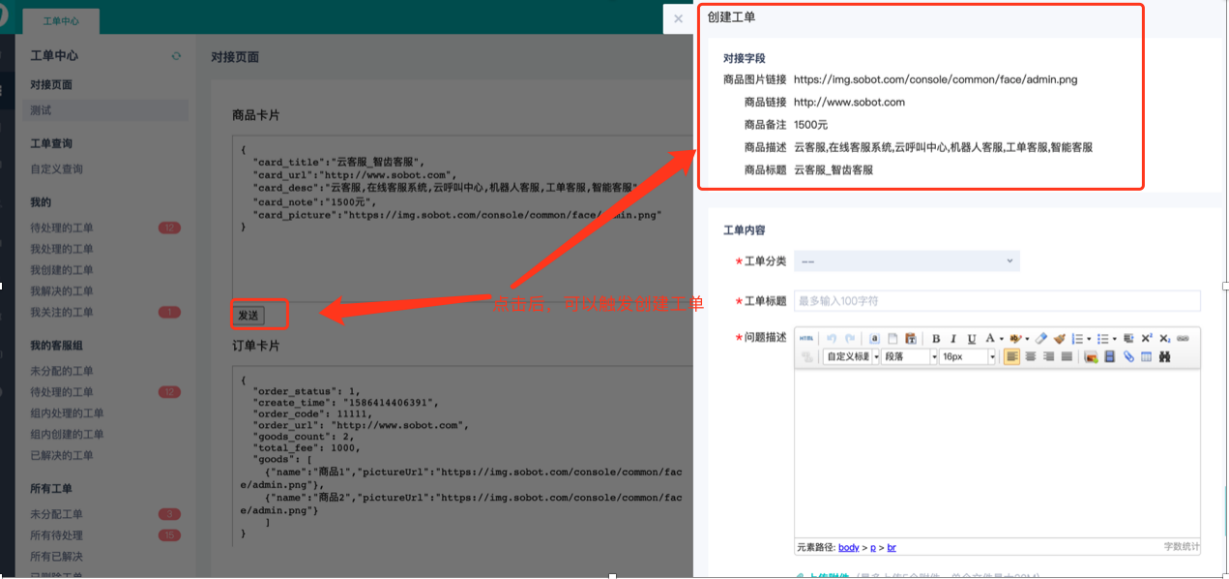1229x579 pixels.
Task: Expand the font color dropdown arrow
Action: 1001,338
